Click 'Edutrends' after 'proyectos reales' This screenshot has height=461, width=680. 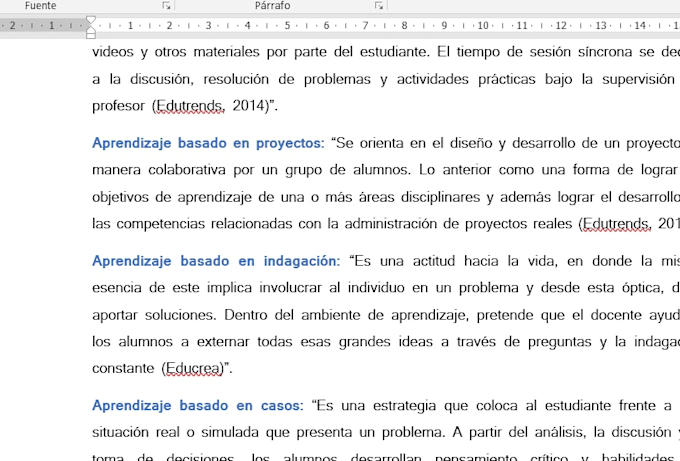point(615,224)
